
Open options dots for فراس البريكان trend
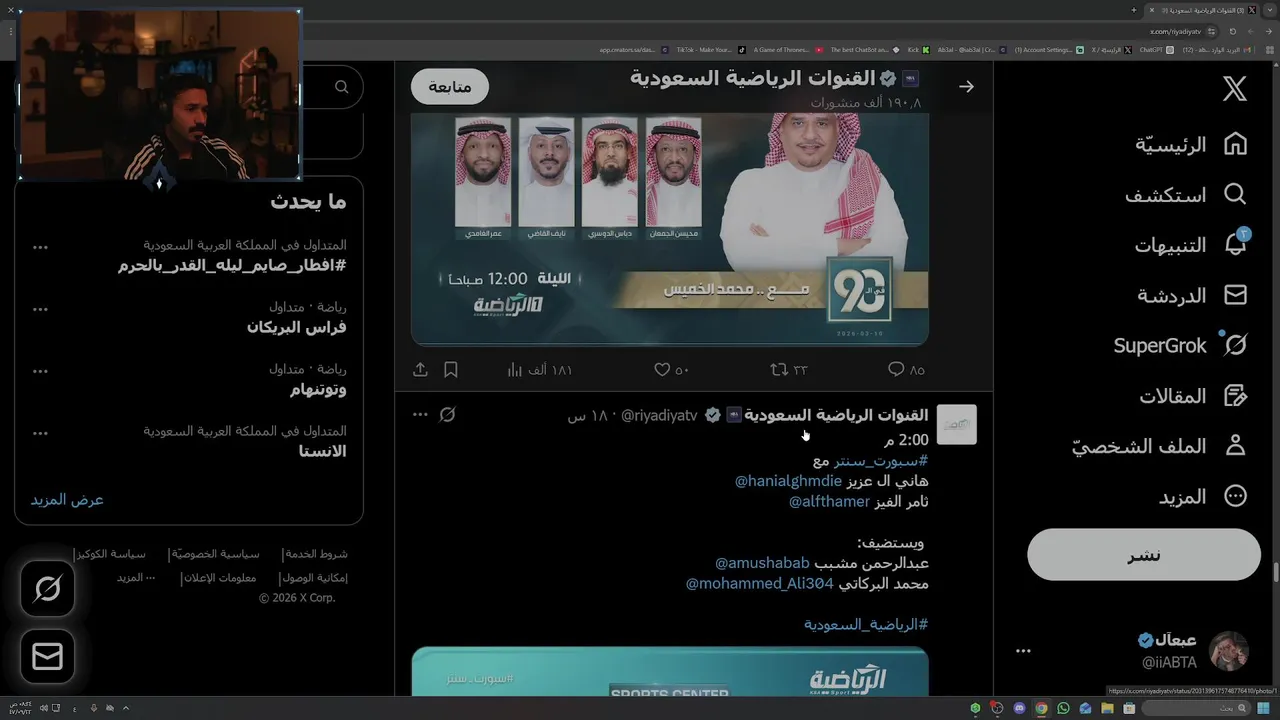[x=40, y=308]
